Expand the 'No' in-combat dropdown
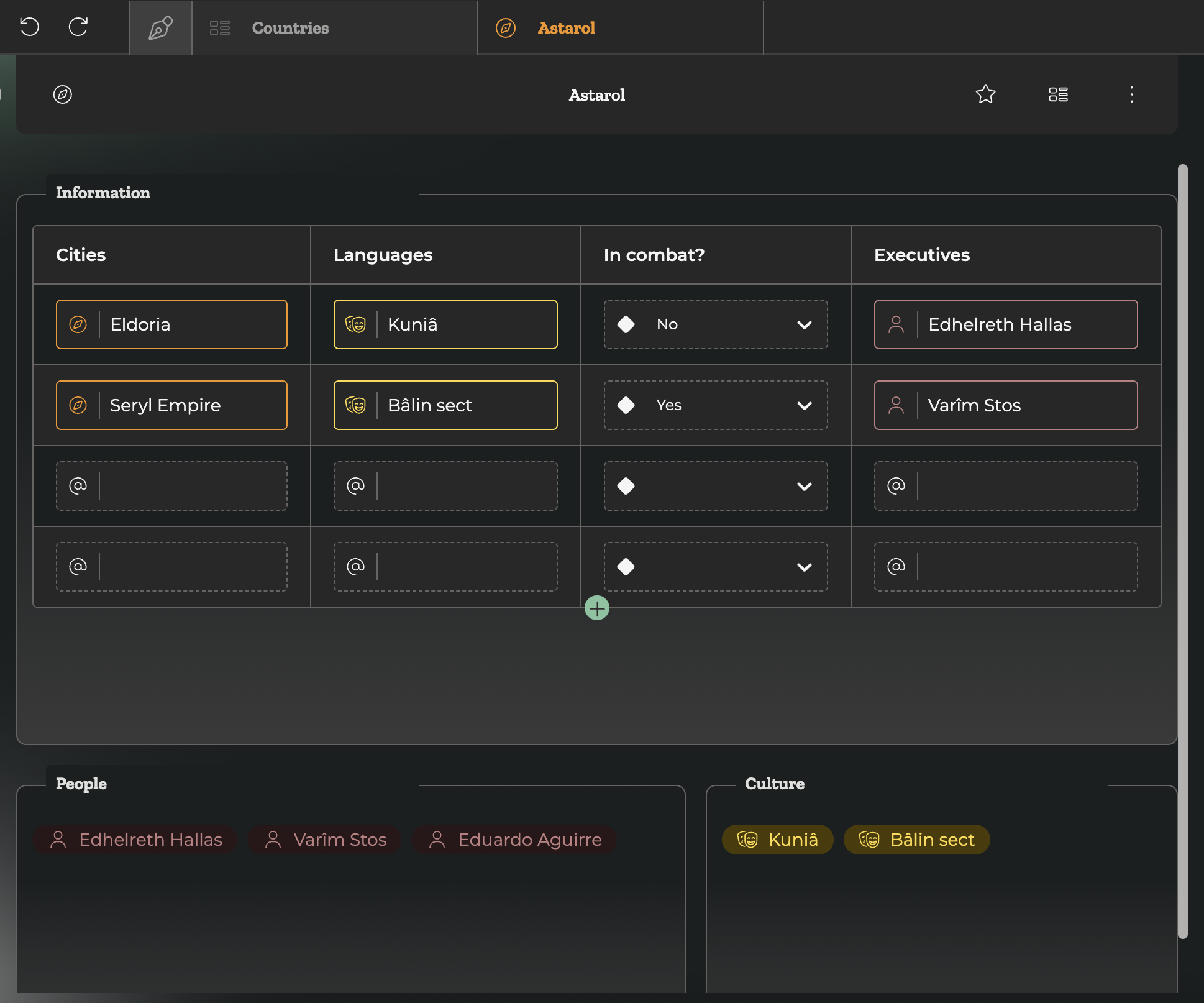Viewport: 1204px width, 1003px height. point(804,324)
